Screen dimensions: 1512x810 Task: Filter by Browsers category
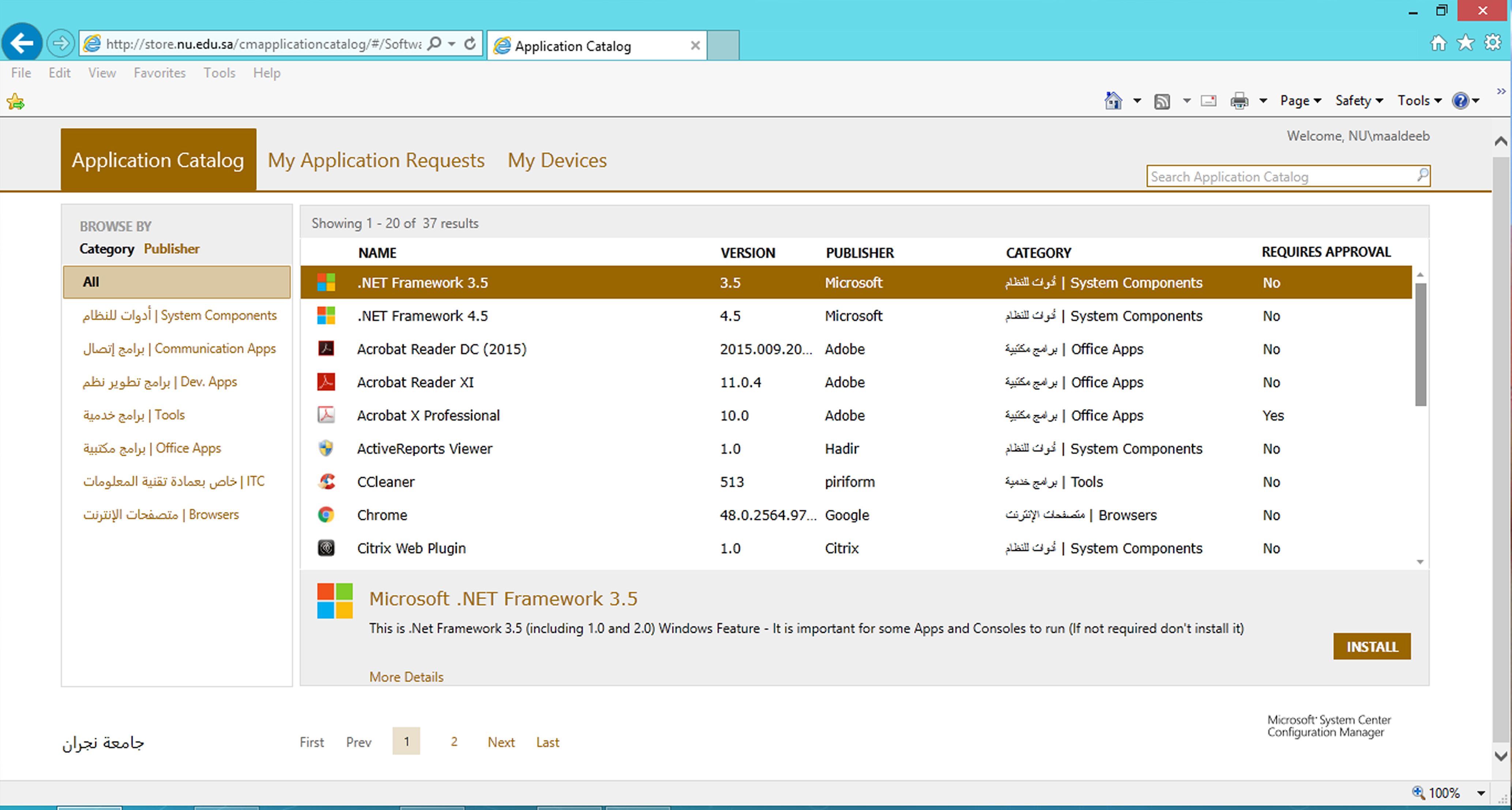click(161, 514)
